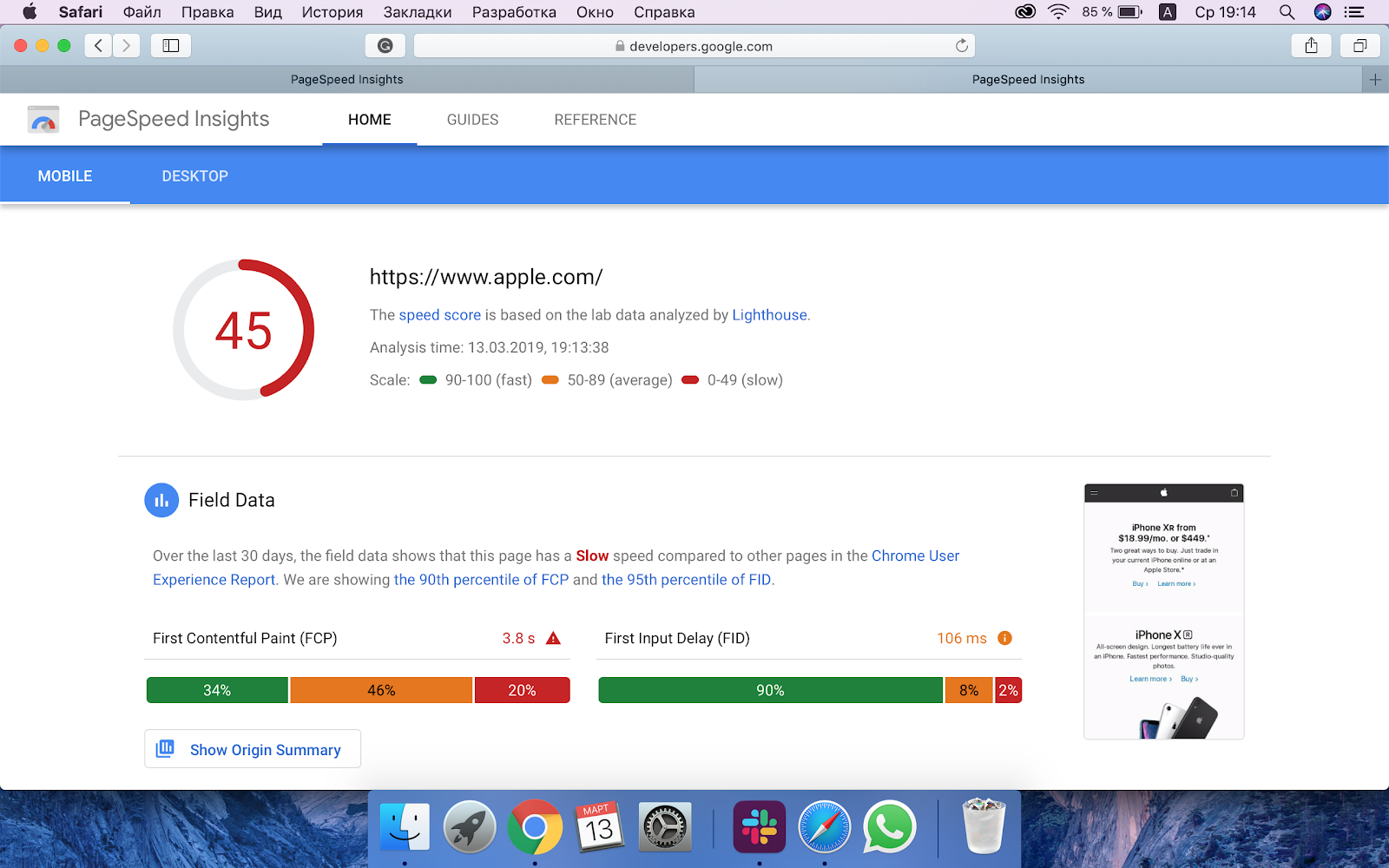
Task: Toggle Safari's sidebar button
Action: pos(171,46)
